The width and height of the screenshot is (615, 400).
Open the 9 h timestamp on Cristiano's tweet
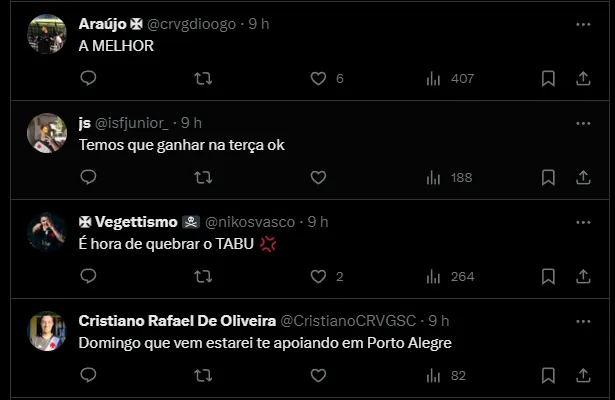coord(439,321)
